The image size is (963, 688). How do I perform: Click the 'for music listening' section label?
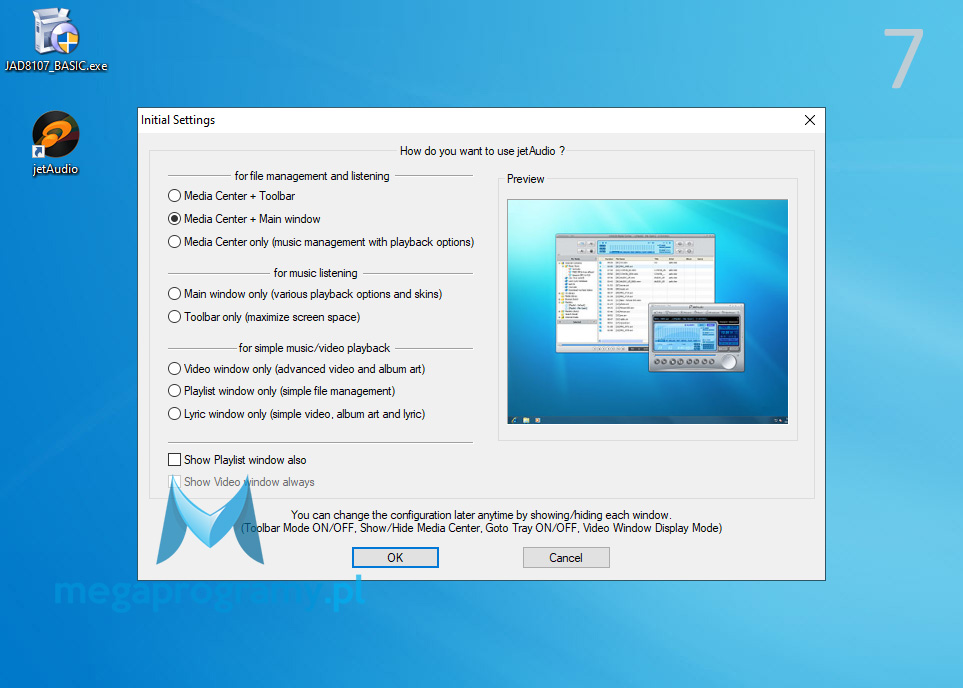tap(316, 273)
